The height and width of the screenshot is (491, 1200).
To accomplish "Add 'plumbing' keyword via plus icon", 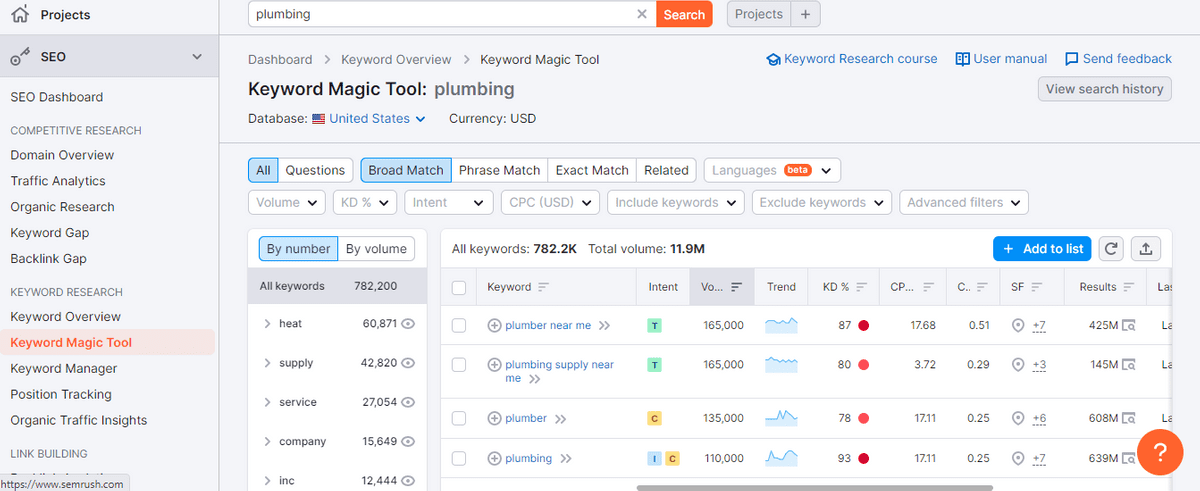I will coord(494,458).
